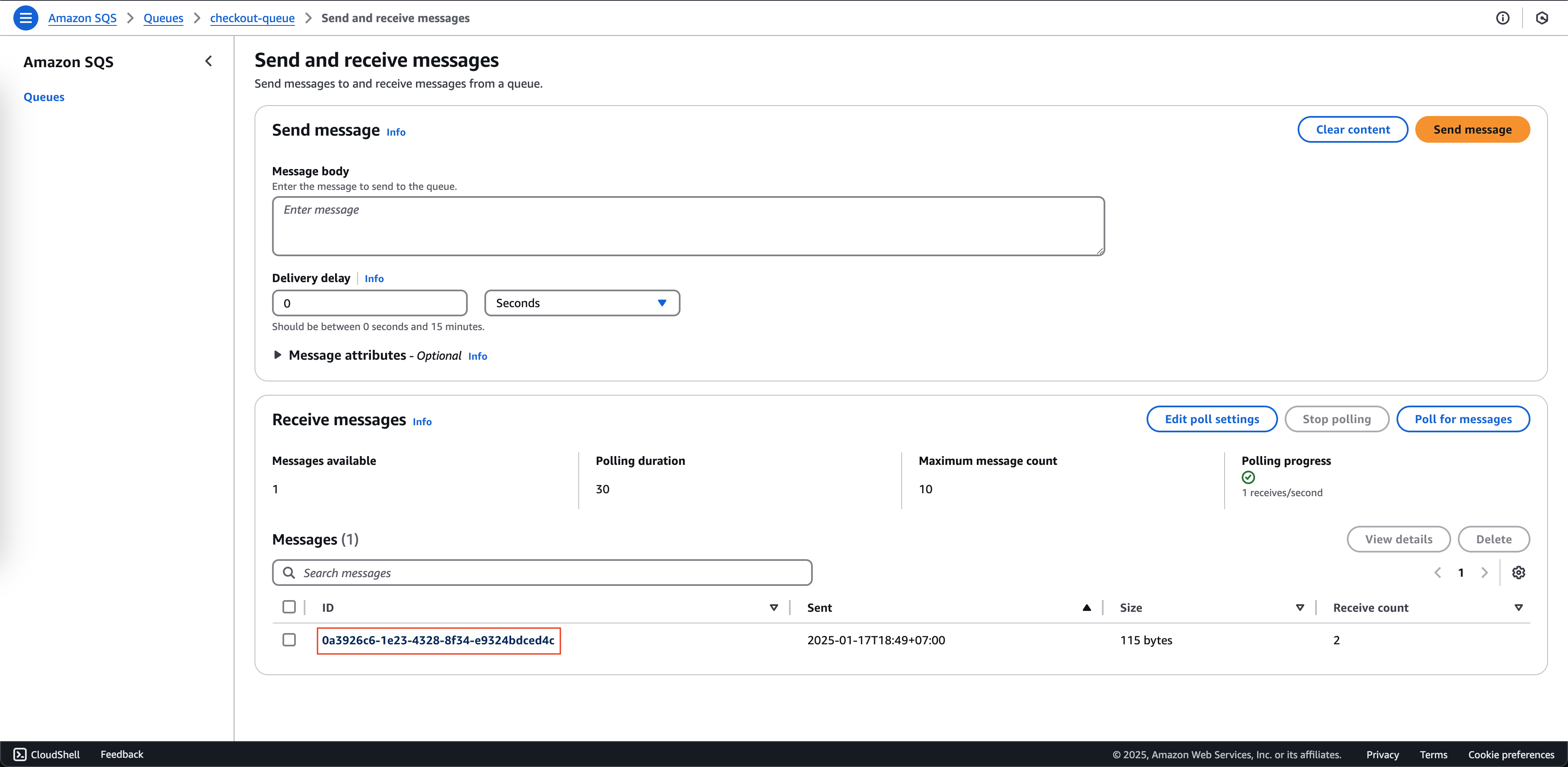Focus the Enter message body textarea
1568x767 pixels.
click(688, 226)
